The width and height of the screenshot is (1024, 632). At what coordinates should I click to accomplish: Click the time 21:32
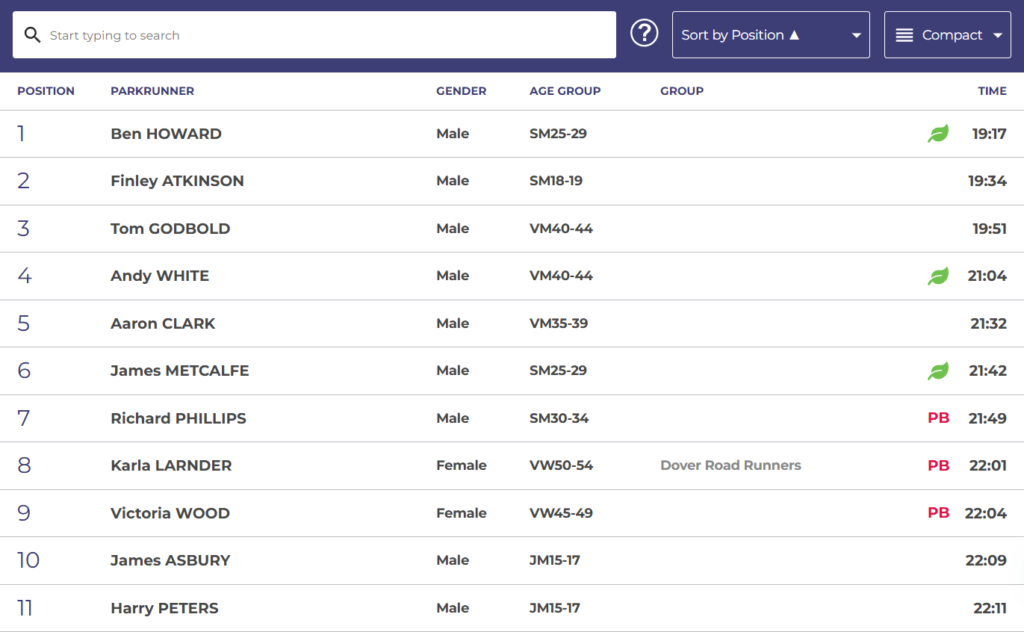pos(988,323)
